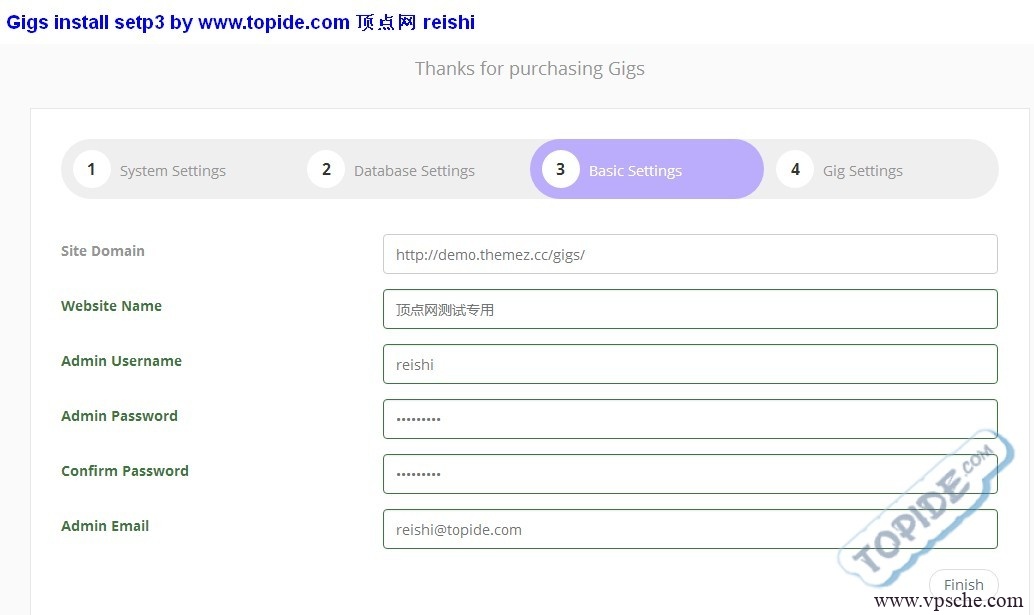The width and height of the screenshot is (1034, 615).
Task: Open the System Settings step
Action: pos(172,171)
